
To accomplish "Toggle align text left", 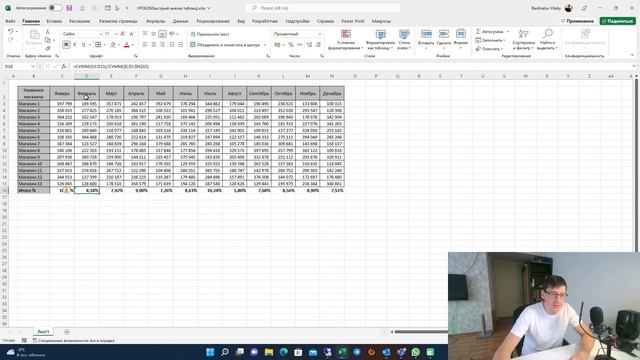I will tap(145, 44).
